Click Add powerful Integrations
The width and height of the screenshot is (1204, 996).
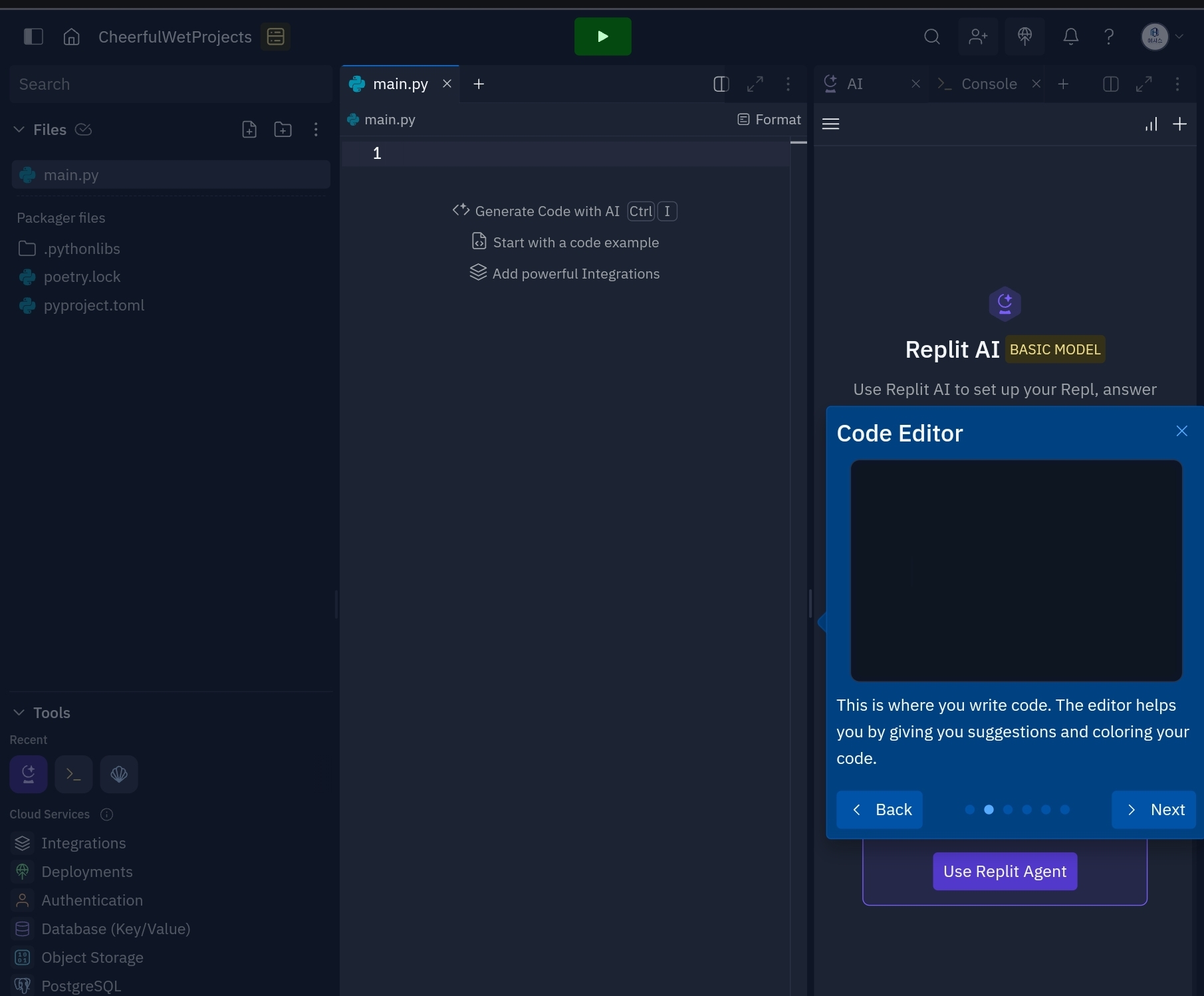tap(564, 273)
